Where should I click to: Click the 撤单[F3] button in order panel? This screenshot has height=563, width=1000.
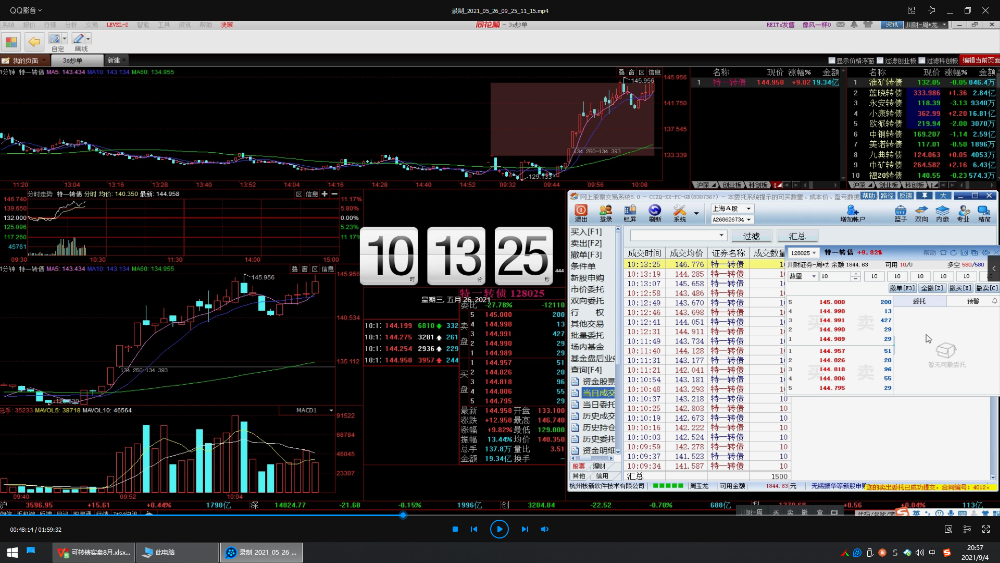[x=902, y=288]
